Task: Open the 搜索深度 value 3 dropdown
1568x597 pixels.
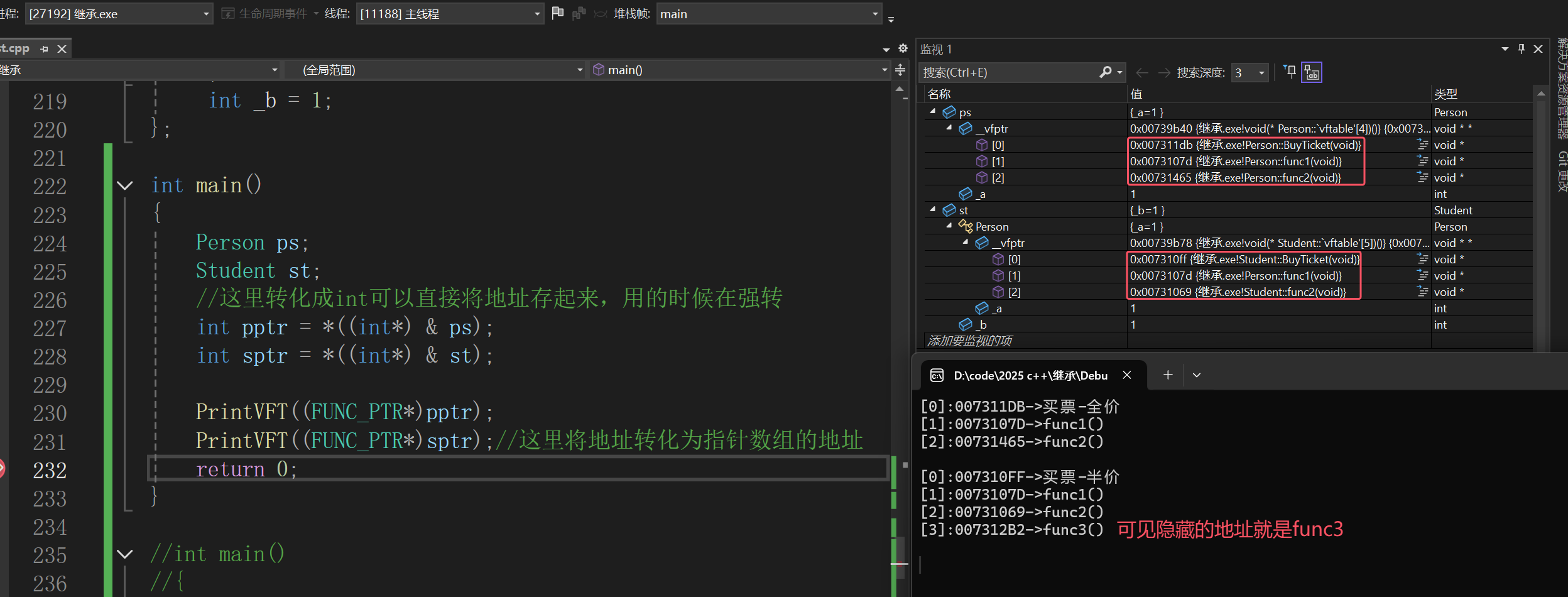Action: click(1261, 73)
